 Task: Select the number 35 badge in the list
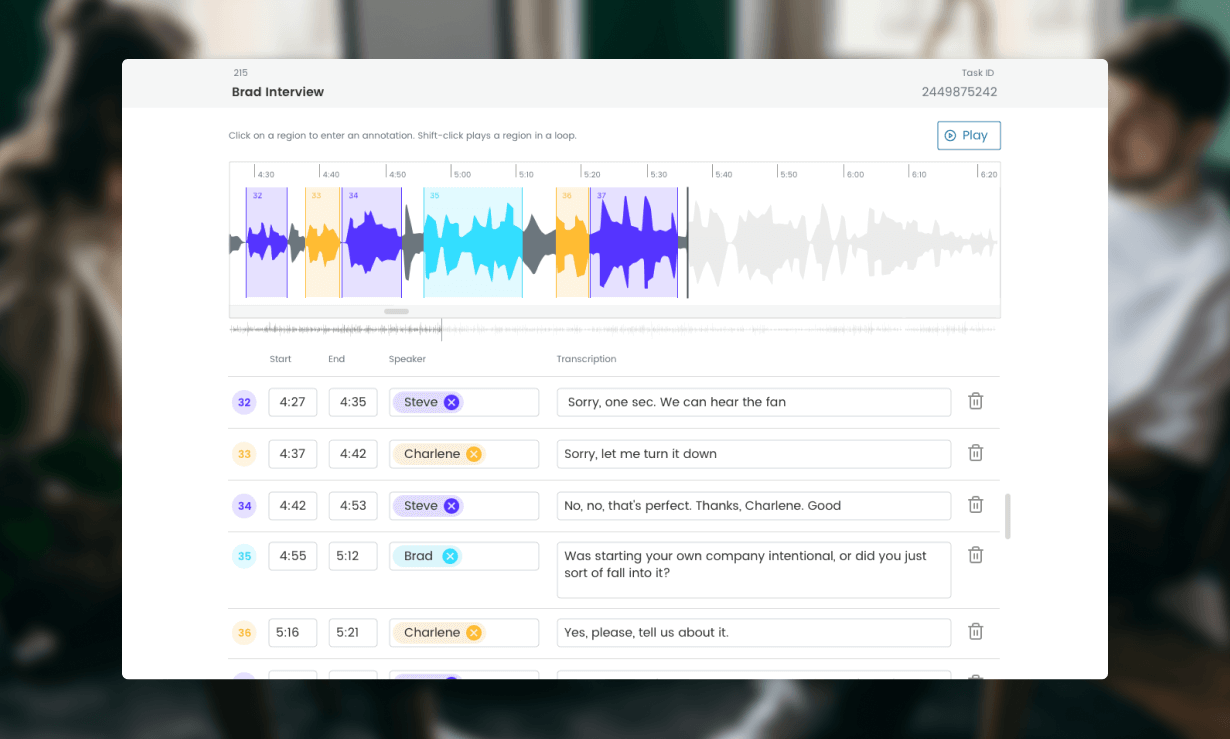click(244, 557)
